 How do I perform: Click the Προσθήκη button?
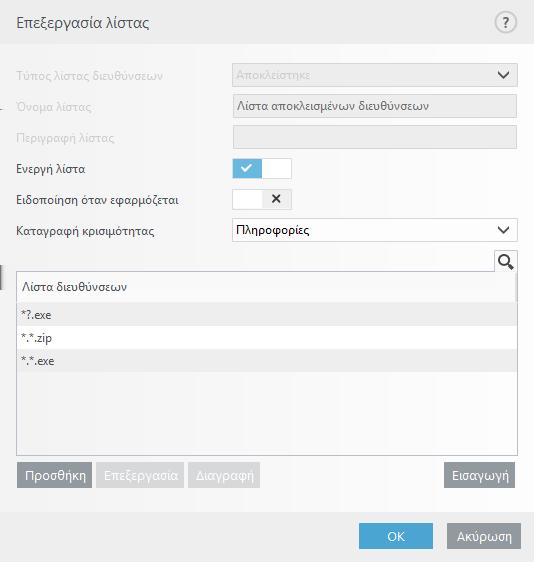click(54, 475)
